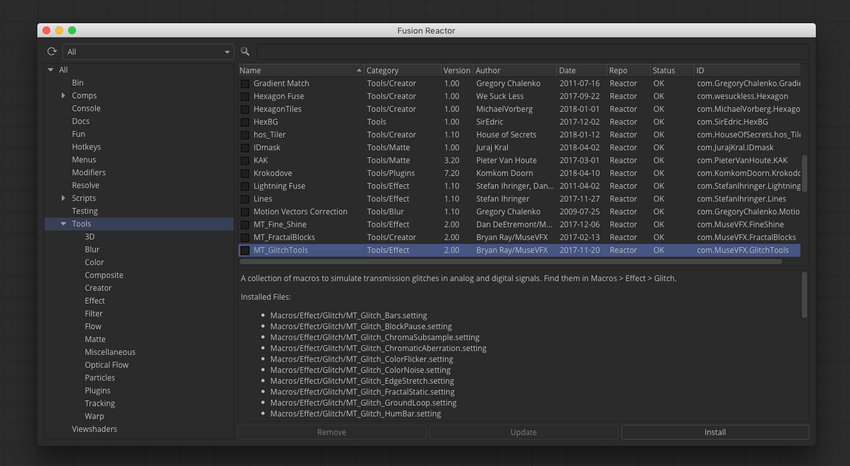This screenshot has width=850, height=466.
Task: Check the KAK checkbox
Action: click(245, 161)
